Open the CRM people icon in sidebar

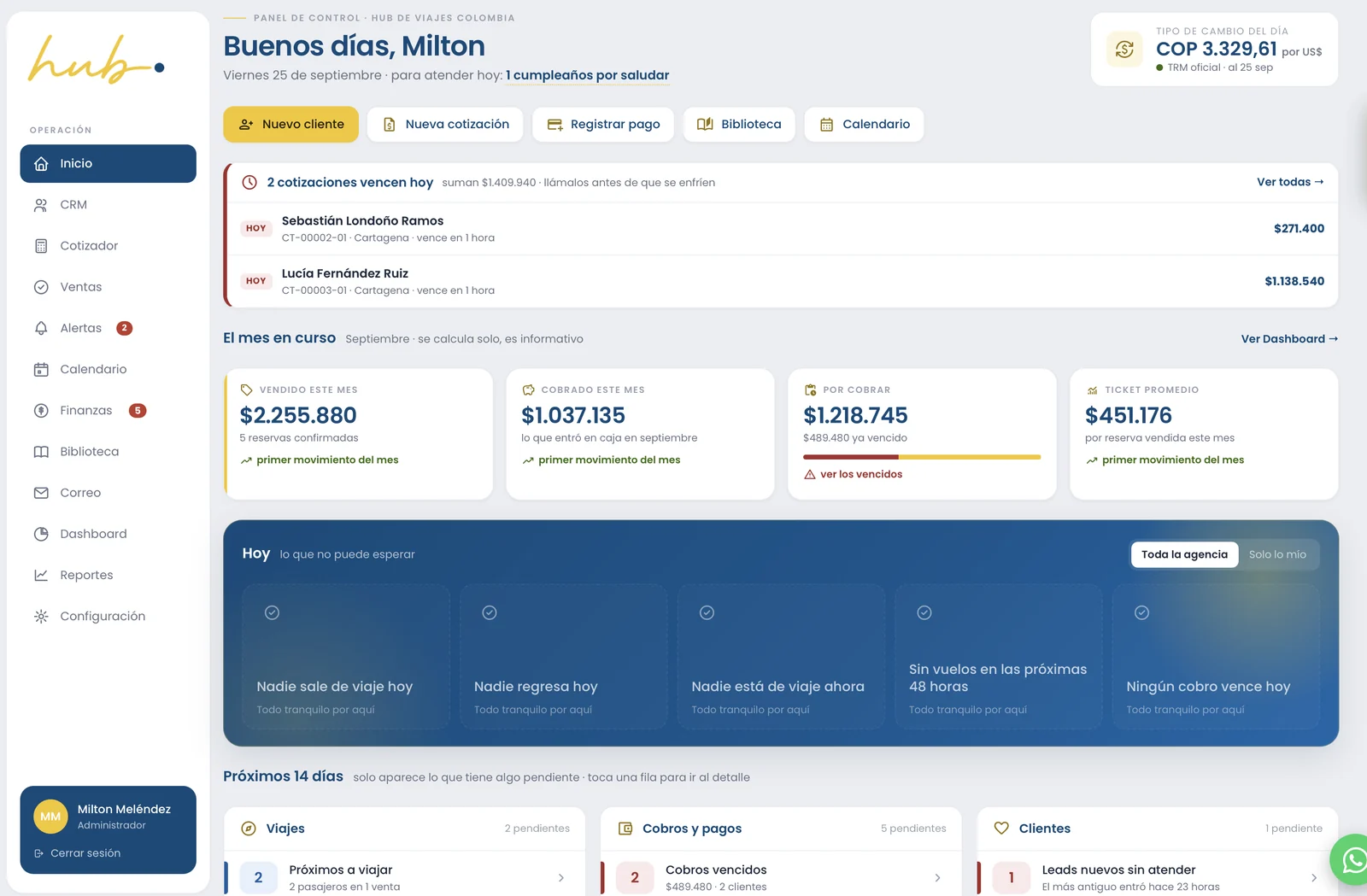coord(41,205)
